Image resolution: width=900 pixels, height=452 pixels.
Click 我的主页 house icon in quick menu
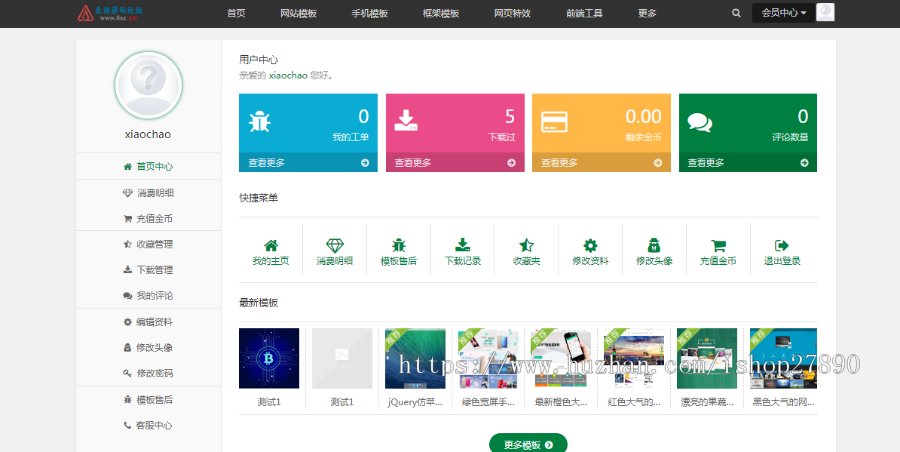[271, 246]
